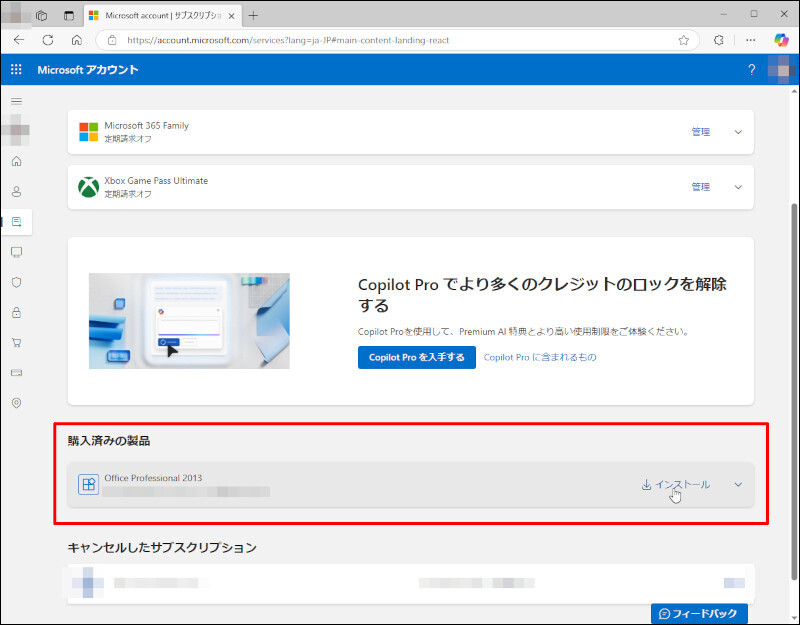Manage the Xbox Game Pass Ultimate subscription
The height and width of the screenshot is (625, 800).
701,187
